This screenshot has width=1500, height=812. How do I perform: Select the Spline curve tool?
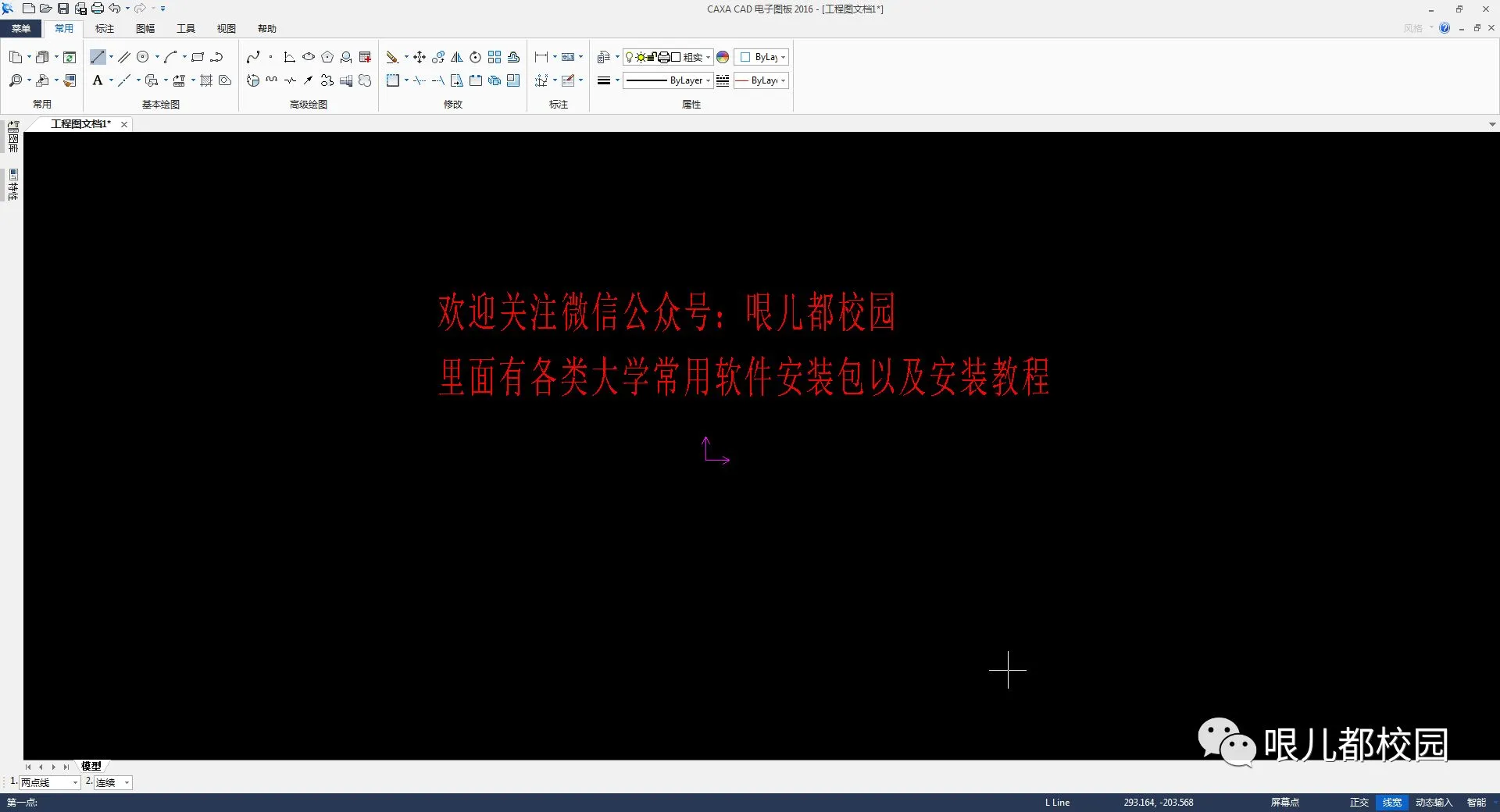[253, 57]
